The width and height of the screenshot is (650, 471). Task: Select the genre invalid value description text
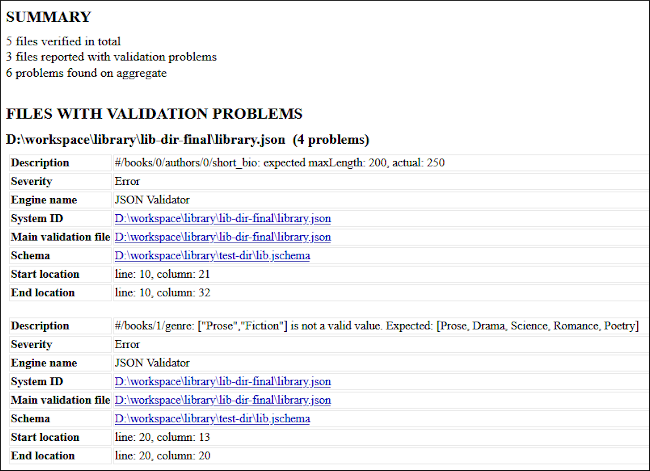[x=376, y=326]
